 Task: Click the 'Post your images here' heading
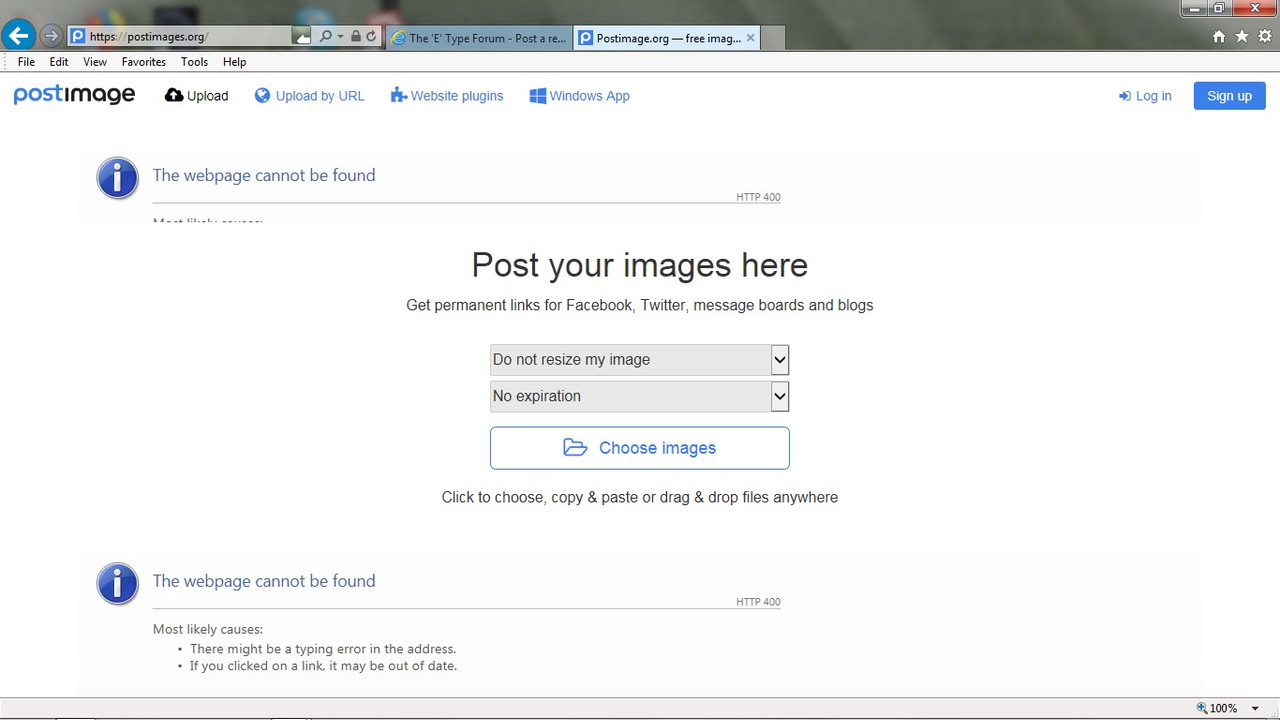point(640,265)
